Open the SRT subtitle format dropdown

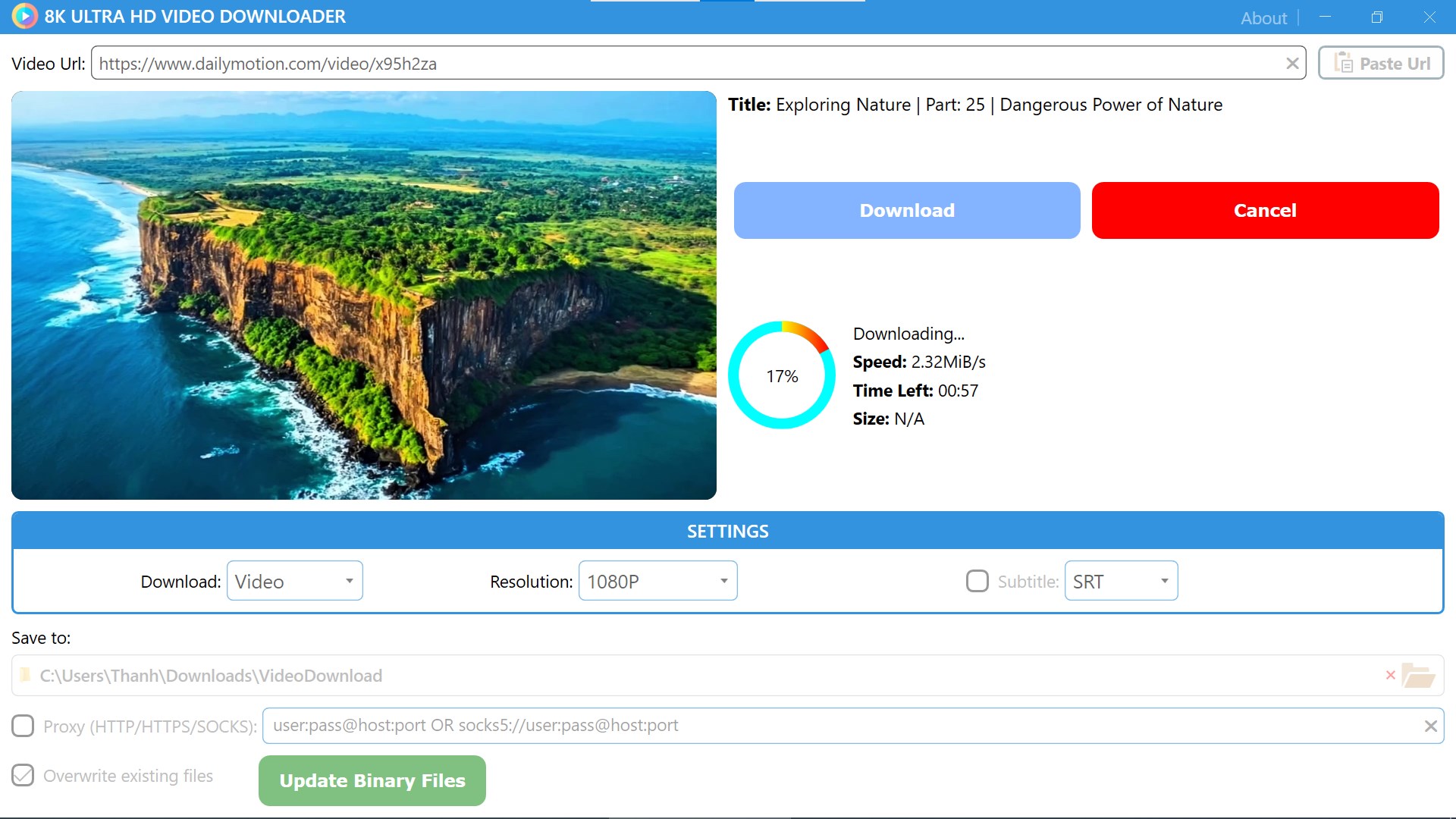(x=1120, y=581)
